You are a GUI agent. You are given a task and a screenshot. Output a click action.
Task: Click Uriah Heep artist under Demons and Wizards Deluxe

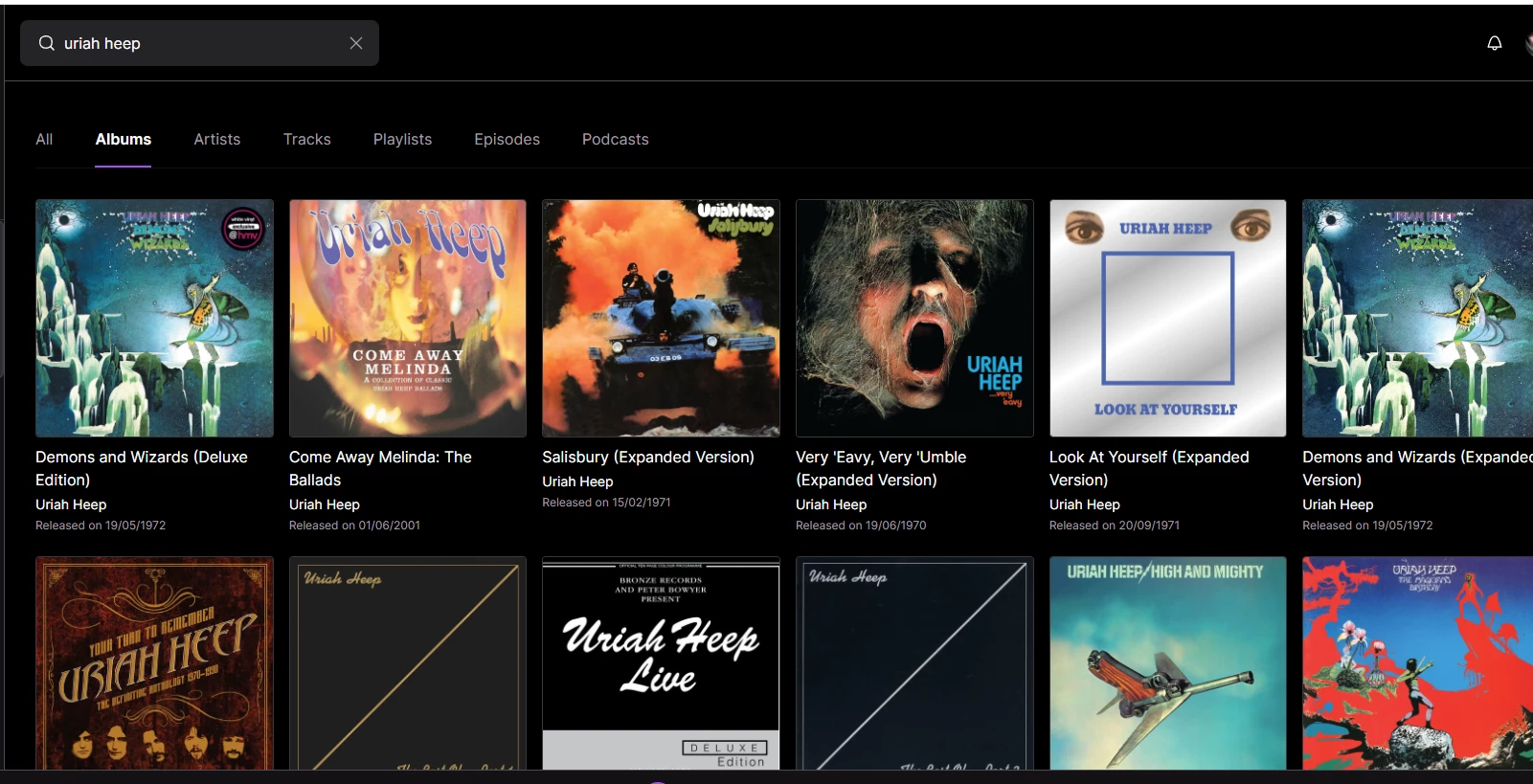pyautogui.click(x=71, y=504)
